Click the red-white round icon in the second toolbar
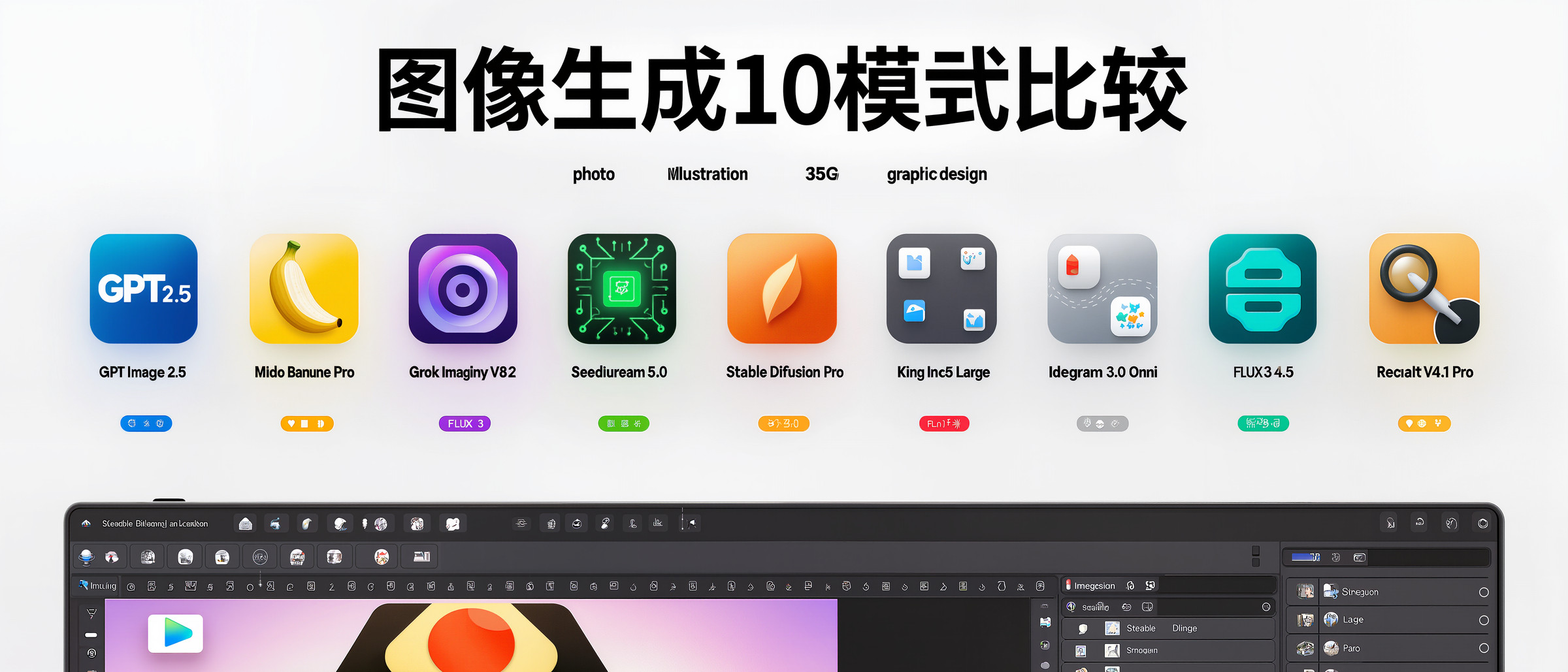This screenshot has height=672, width=1568. click(x=382, y=557)
